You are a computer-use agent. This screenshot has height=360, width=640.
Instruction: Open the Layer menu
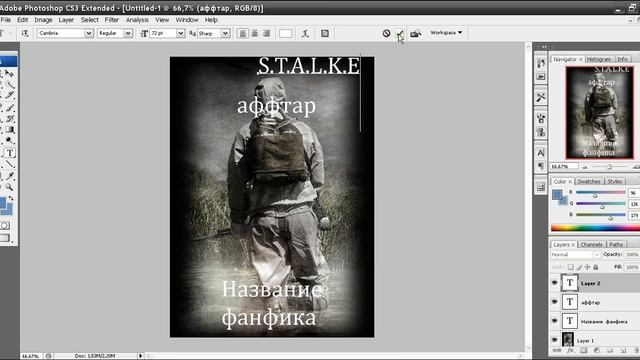pos(66,20)
